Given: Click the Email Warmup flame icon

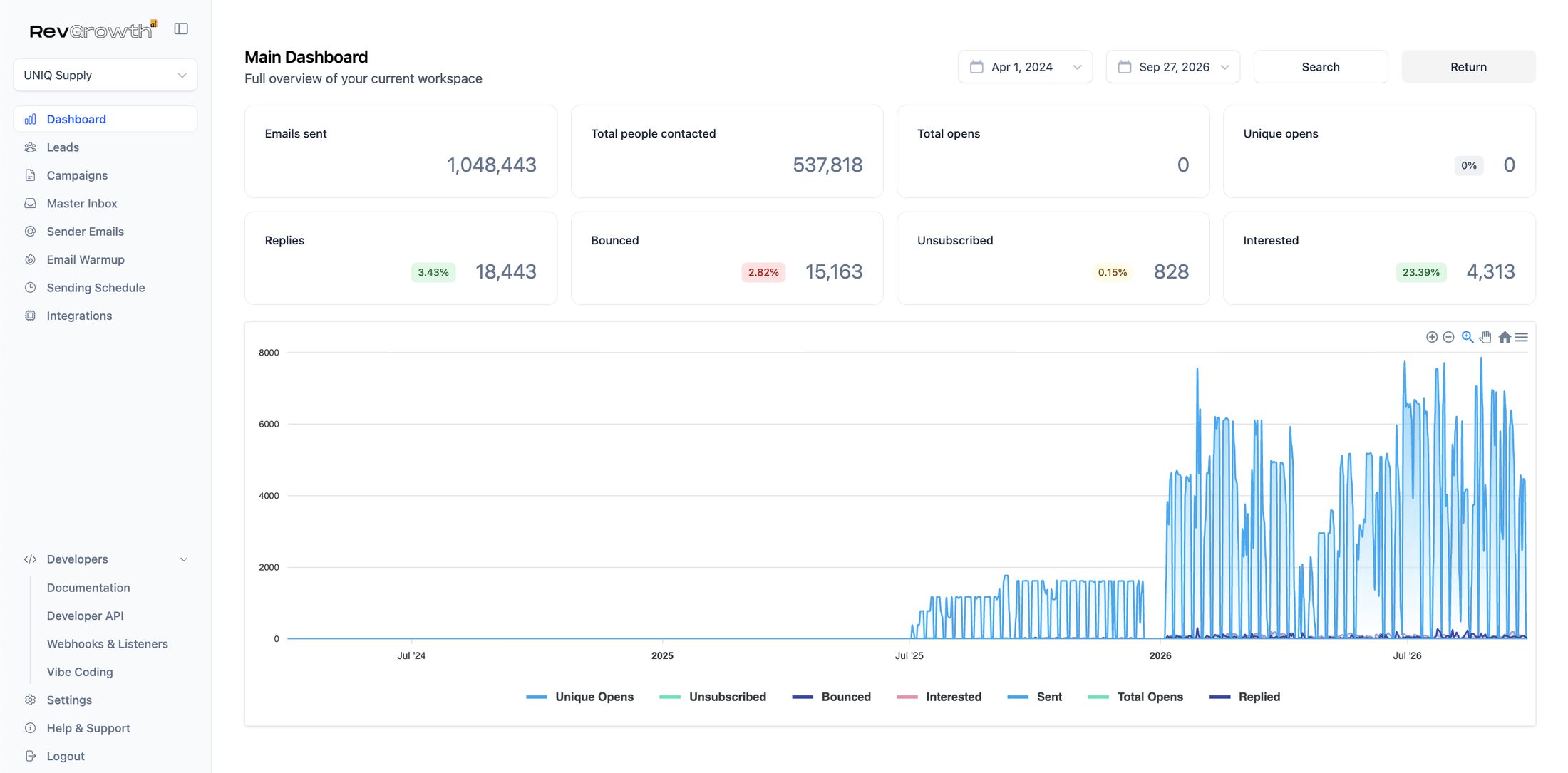Looking at the screenshot, I should pyautogui.click(x=30, y=259).
